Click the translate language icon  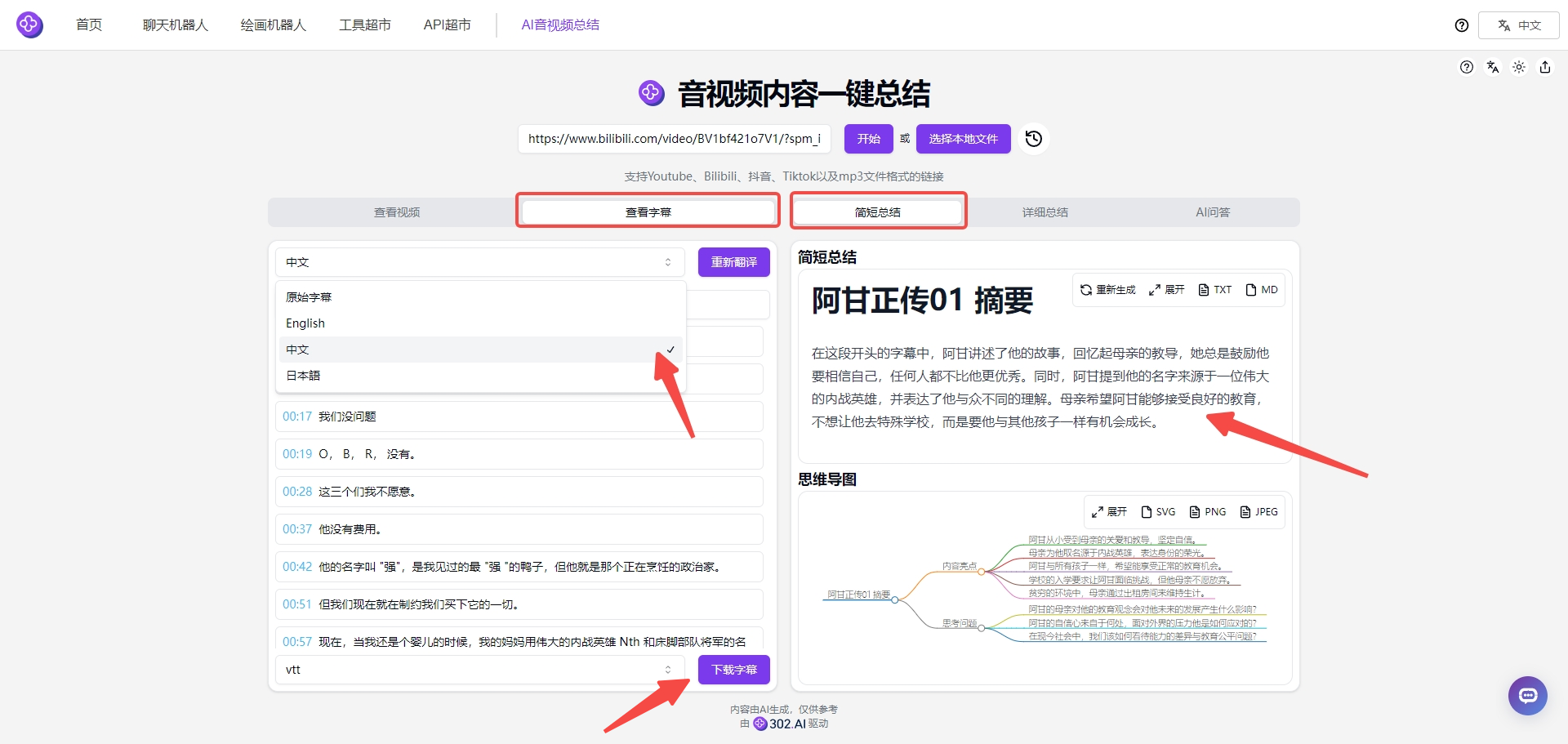tap(1493, 67)
